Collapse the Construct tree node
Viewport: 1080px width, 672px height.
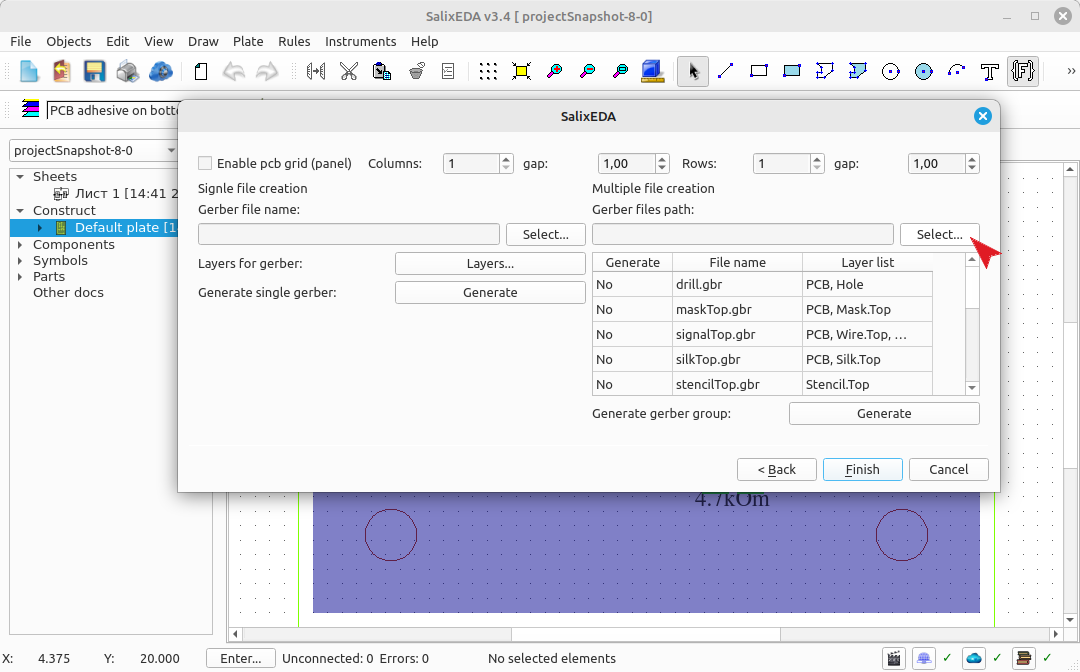[20, 211]
